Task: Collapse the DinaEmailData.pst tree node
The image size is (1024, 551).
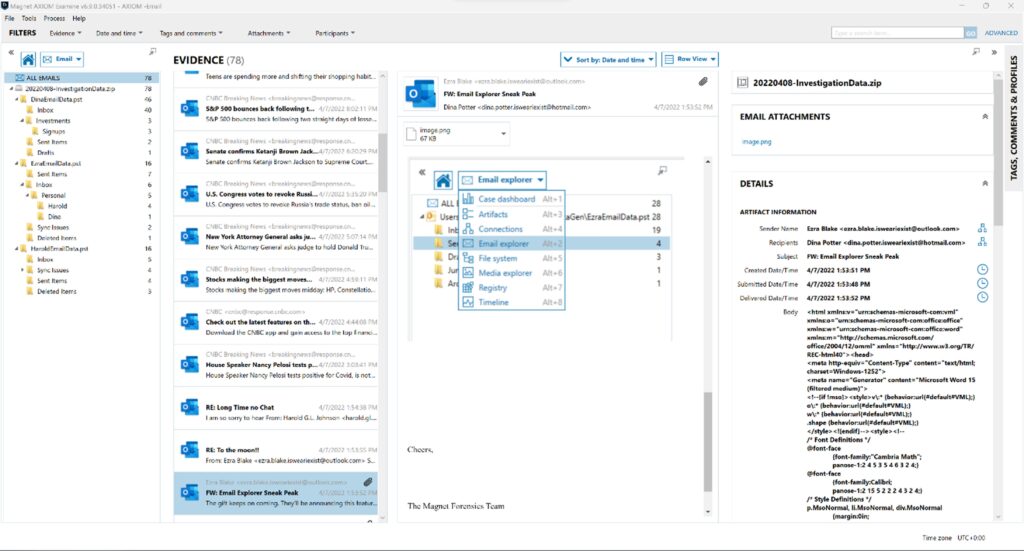Action: pos(18,99)
